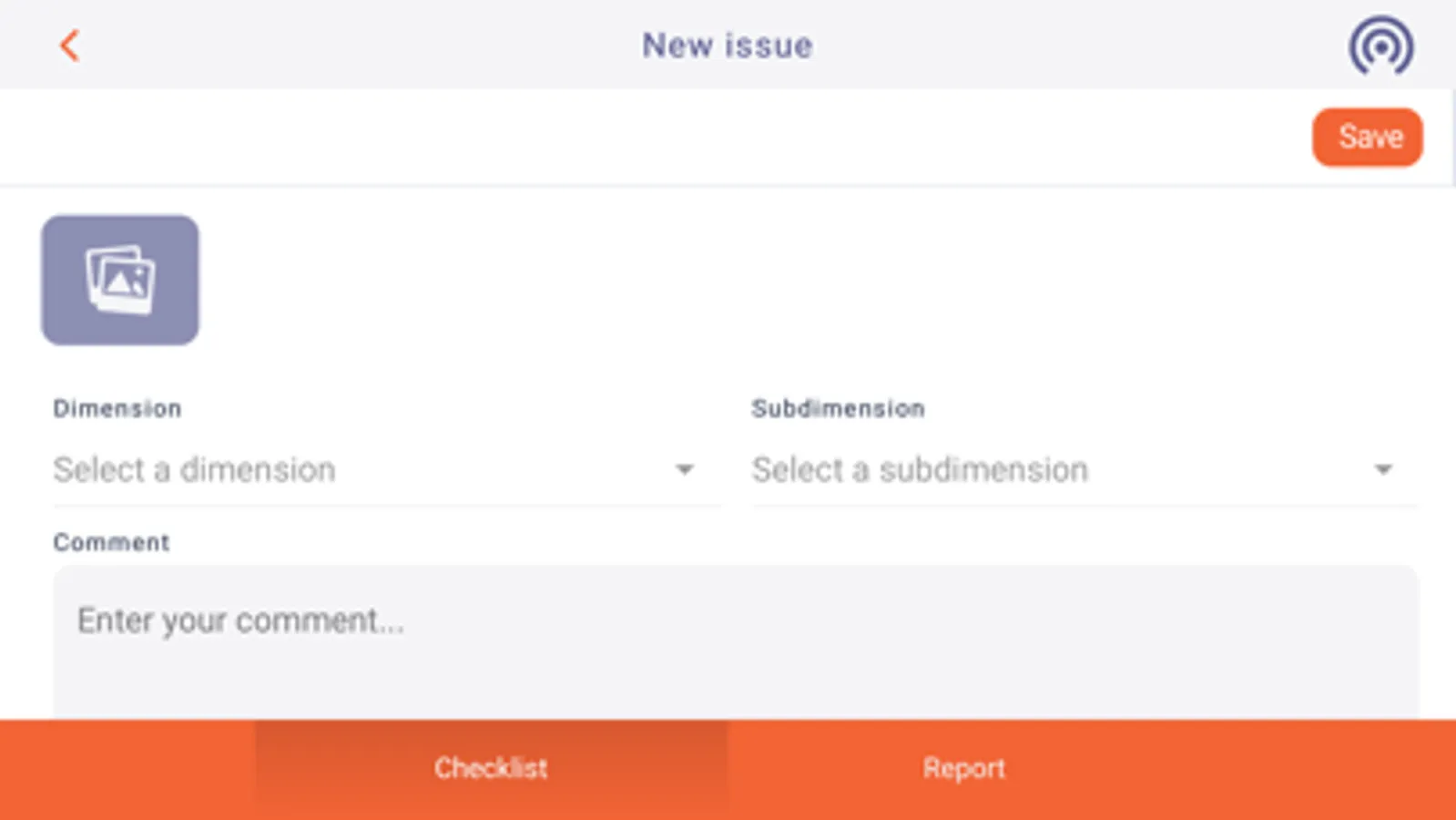
Task: Save the new issue
Action: (1367, 138)
